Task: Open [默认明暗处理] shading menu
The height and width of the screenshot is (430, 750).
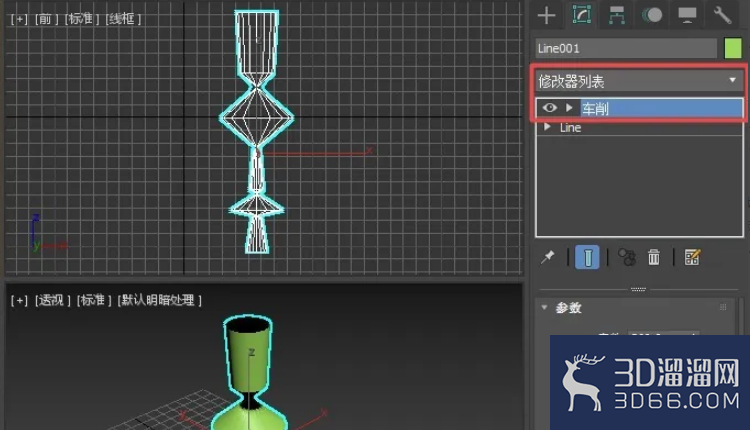Action: click(159, 300)
